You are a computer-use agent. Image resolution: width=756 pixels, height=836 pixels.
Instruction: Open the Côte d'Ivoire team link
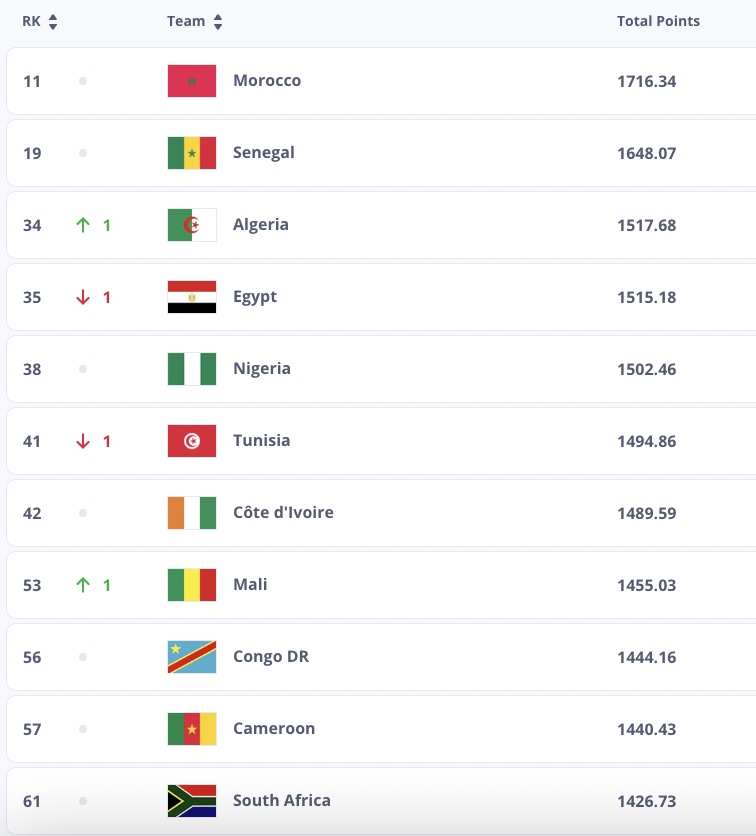point(283,513)
